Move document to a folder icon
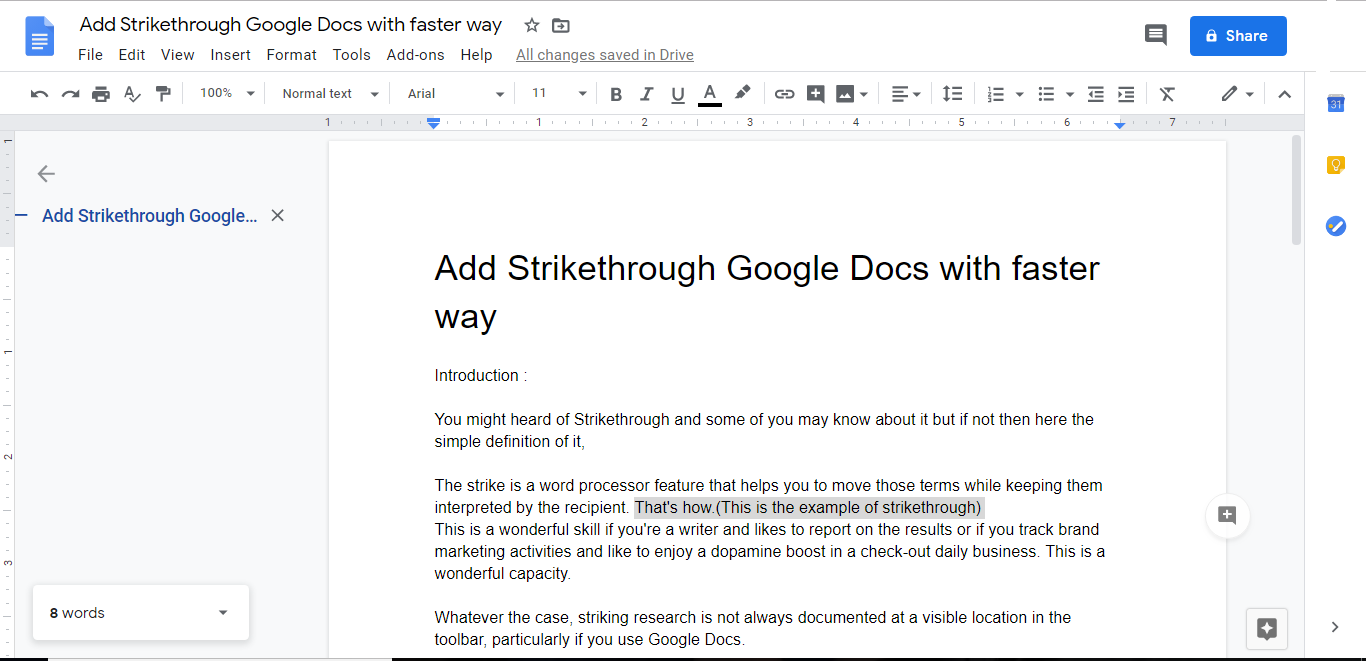 560,25
